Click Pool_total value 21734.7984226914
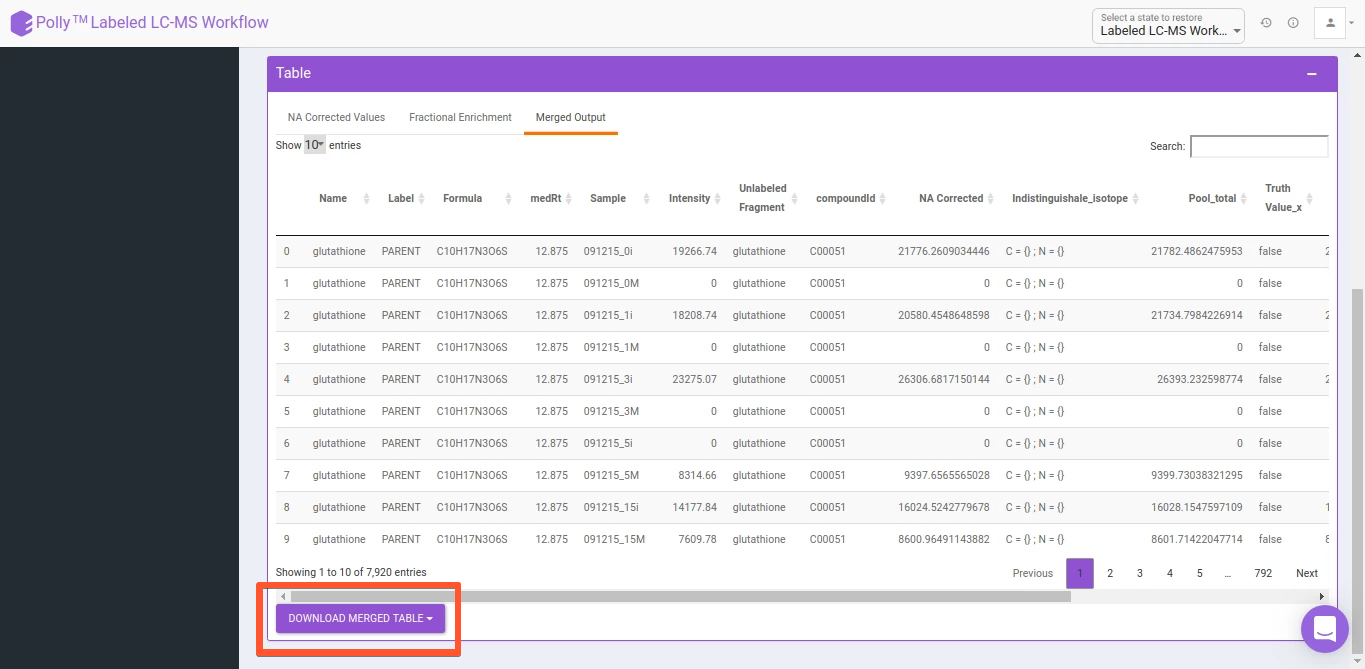Image resolution: width=1365 pixels, height=669 pixels. click(x=1197, y=315)
